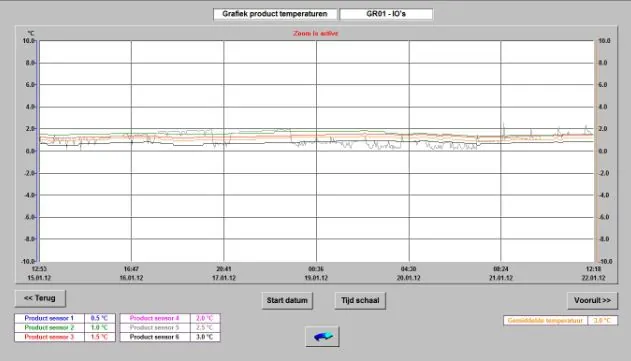Select the Product sensor 1 legend label
The width and height of the screenshot is (631, 361).
(x=49, y=318)
